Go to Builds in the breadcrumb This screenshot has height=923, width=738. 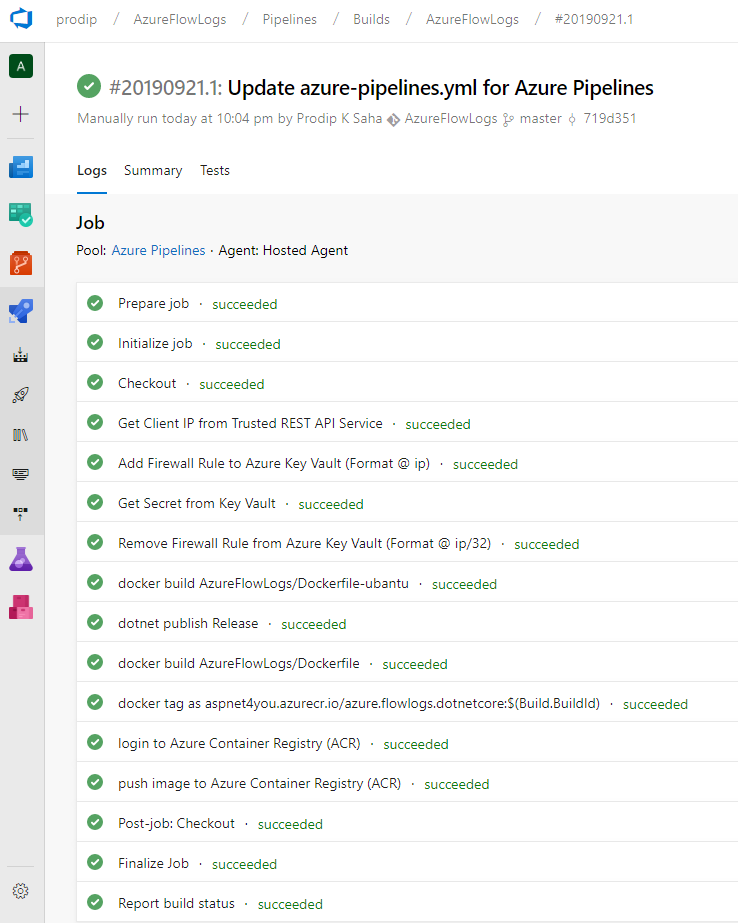pos(371,19)
